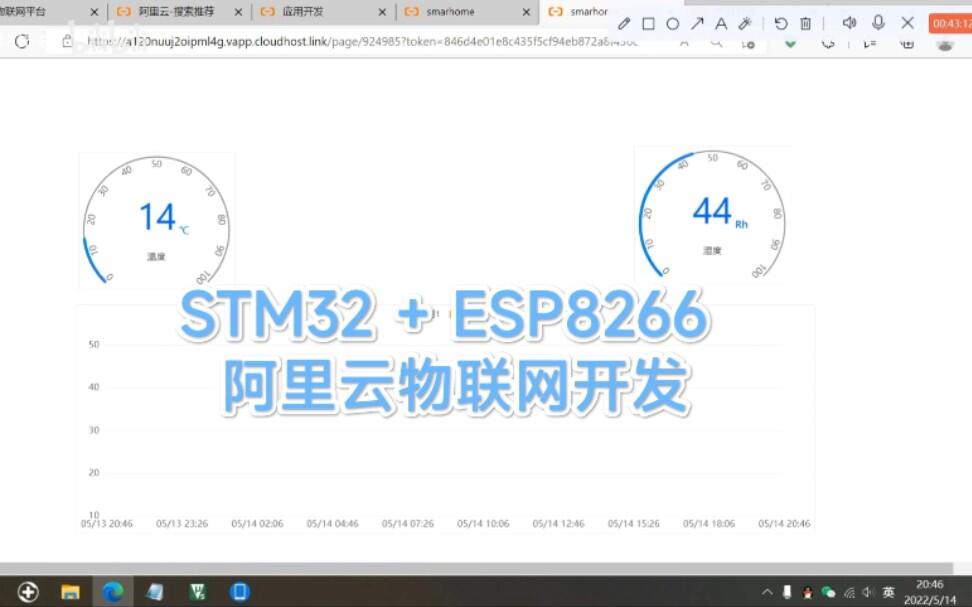Open the notebook app on the taskbar

(x=155, y=592)
